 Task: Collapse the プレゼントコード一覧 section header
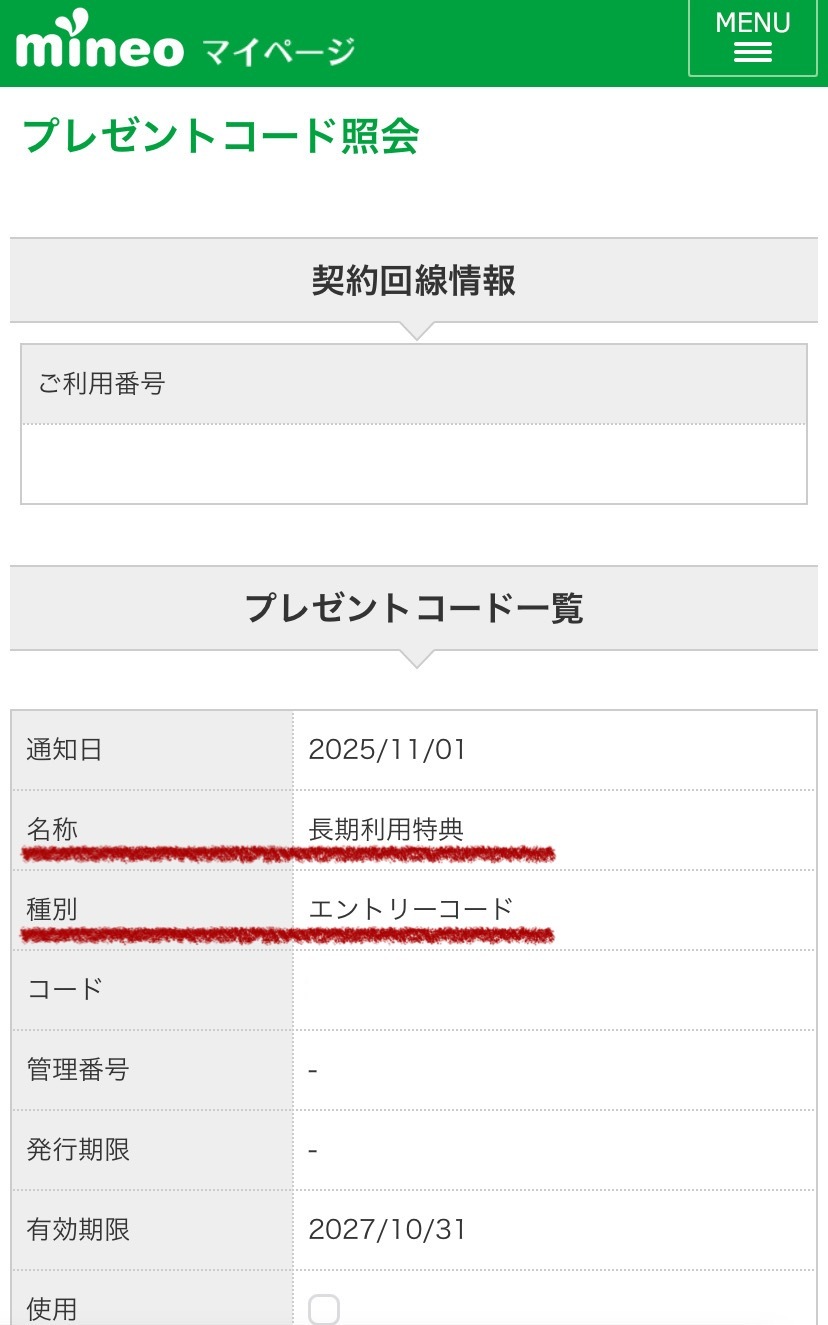(414, 608)
